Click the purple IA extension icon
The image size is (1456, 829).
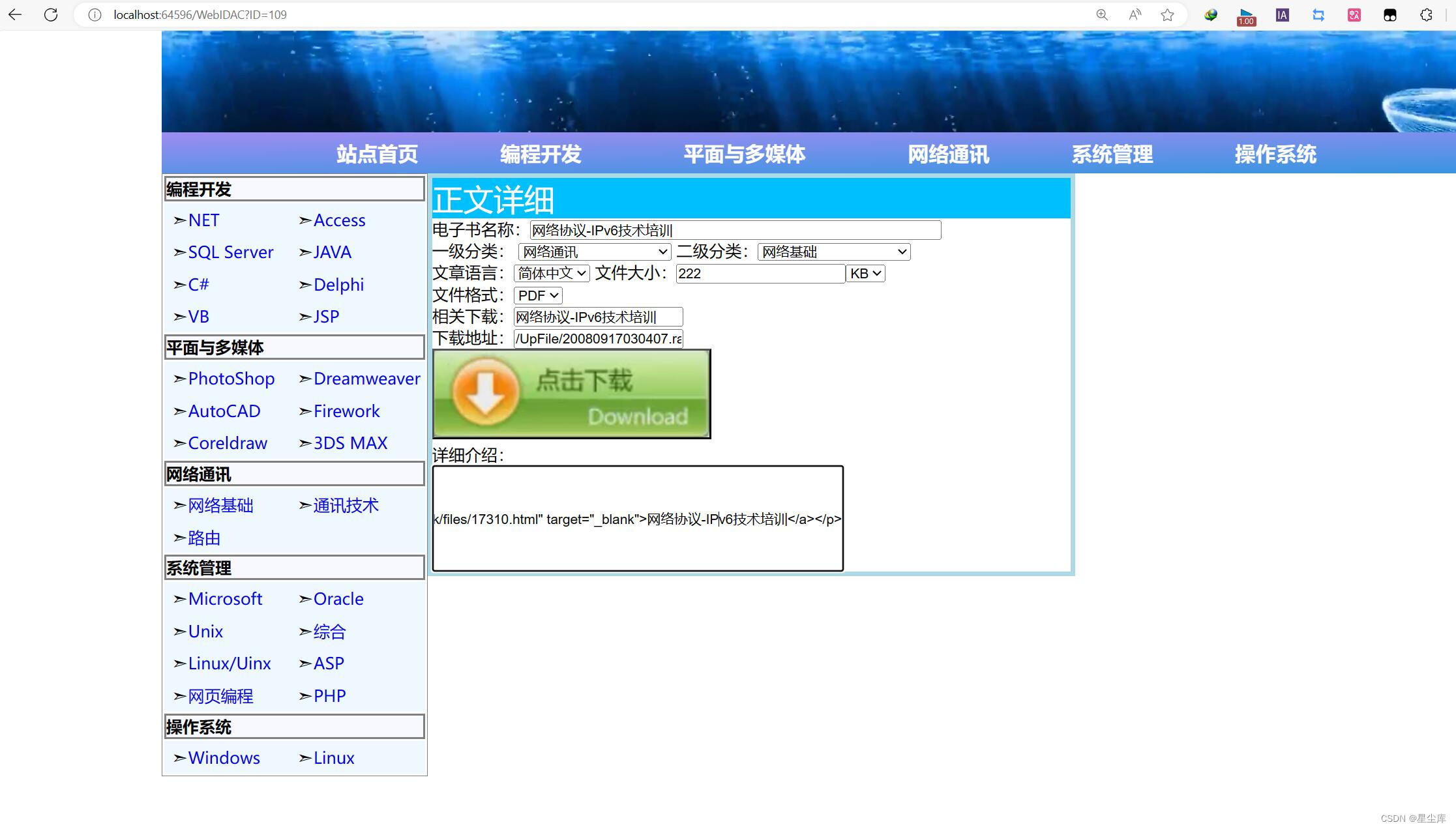tap(1282, 14)
